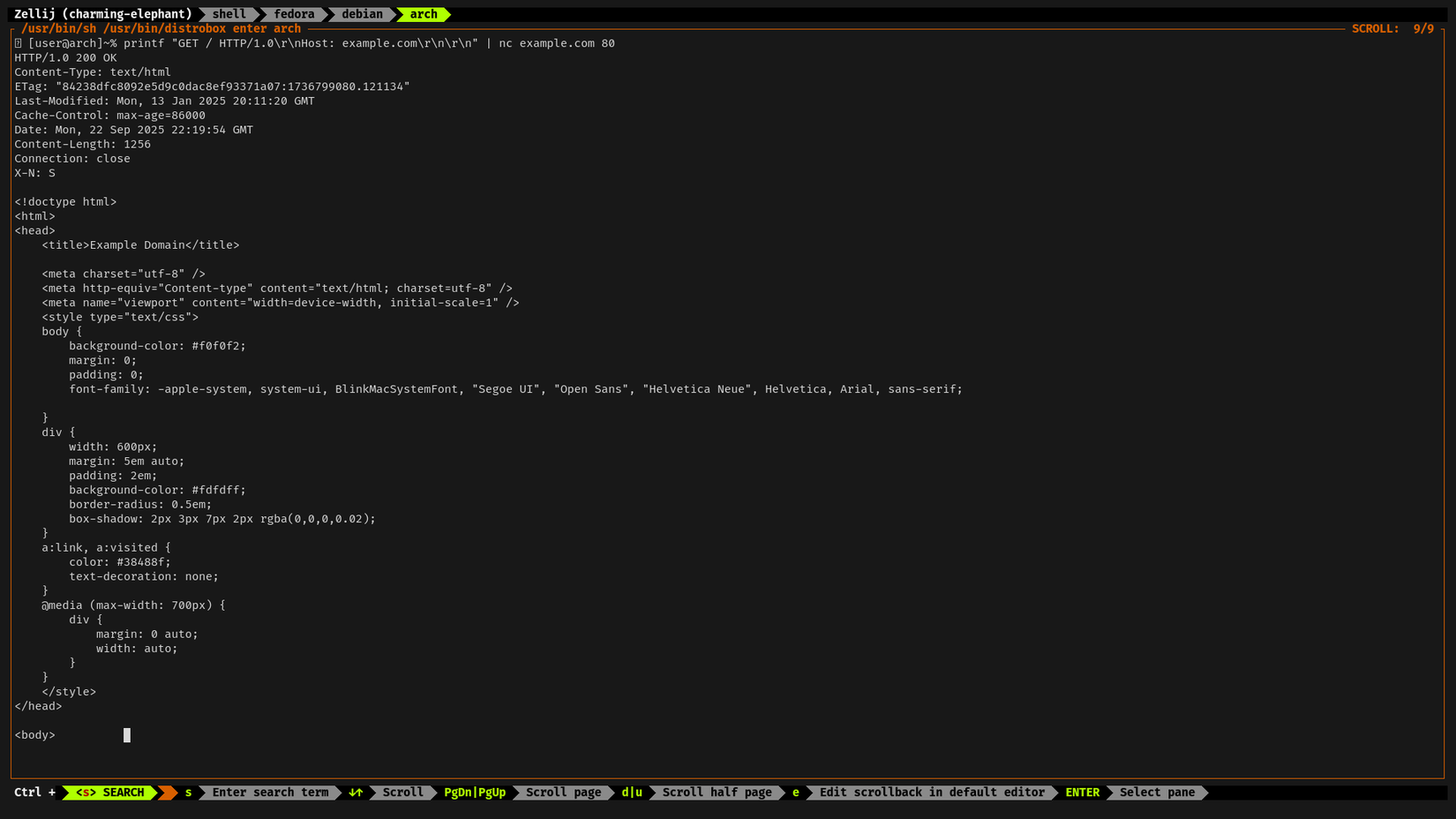Click the ↓↑ Scroll icon in the status bar

356,792
